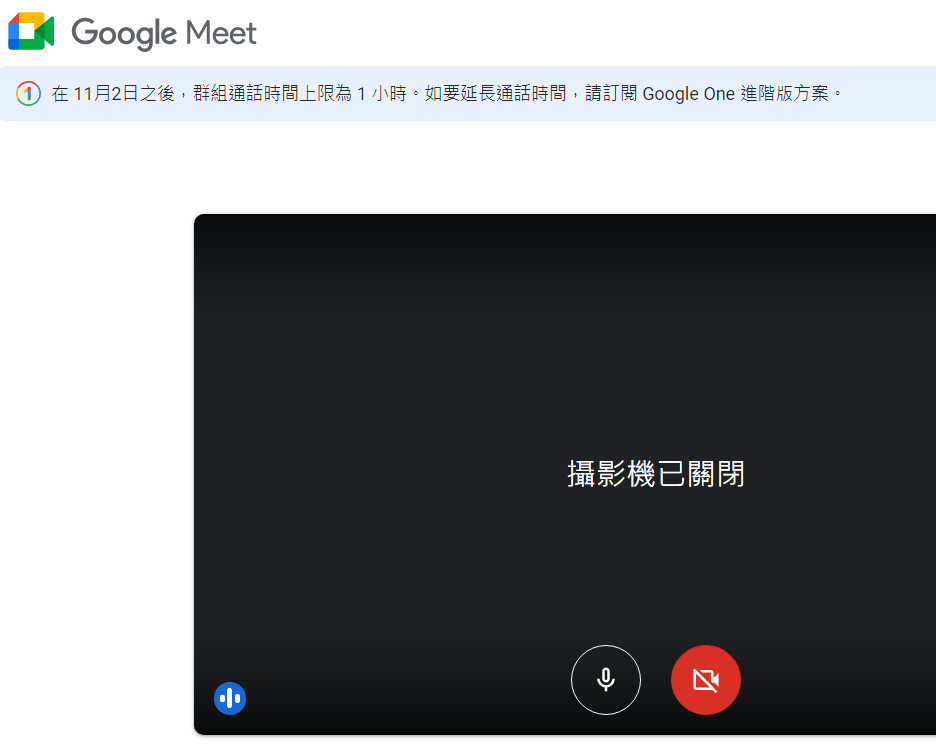Click the circled info icon in the banner
Screen dimensions: 936x750
point(27,93)
